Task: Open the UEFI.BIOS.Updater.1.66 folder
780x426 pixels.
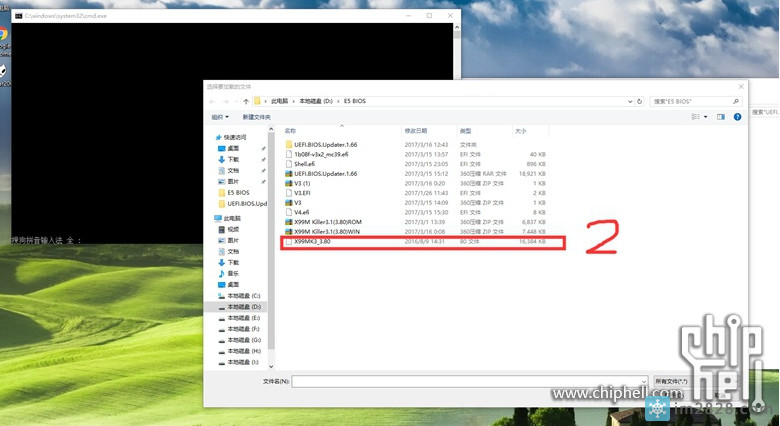Action: click(326, 144)
